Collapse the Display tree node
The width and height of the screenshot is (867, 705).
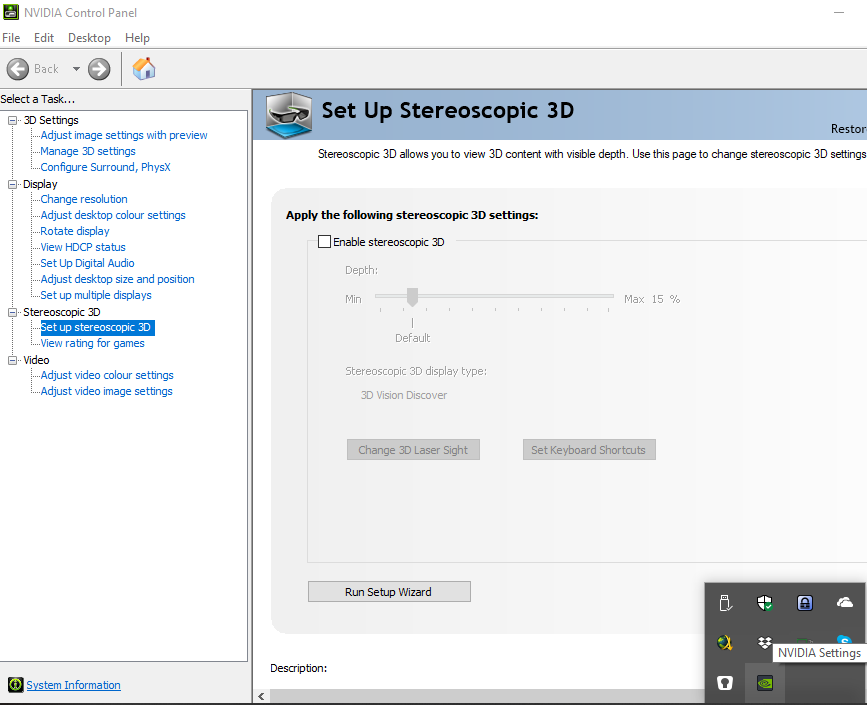12,184
